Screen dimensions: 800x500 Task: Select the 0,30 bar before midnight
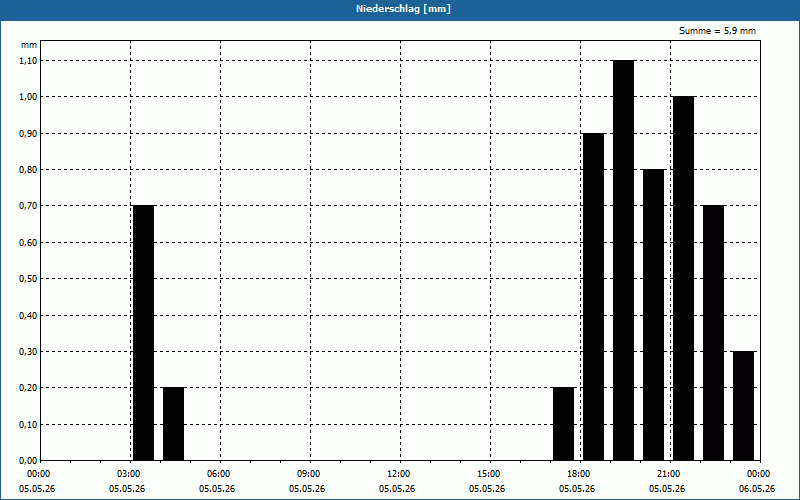[x=743, y=406]
